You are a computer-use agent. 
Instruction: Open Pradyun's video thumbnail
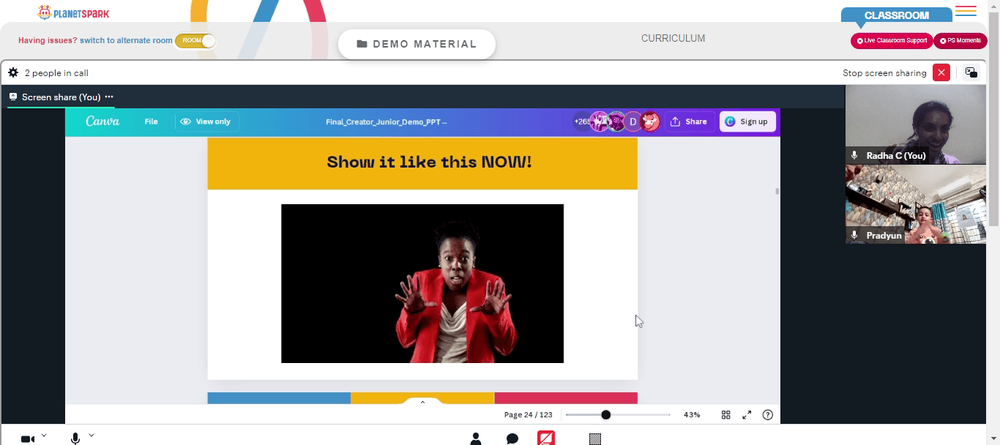[915, 205]
